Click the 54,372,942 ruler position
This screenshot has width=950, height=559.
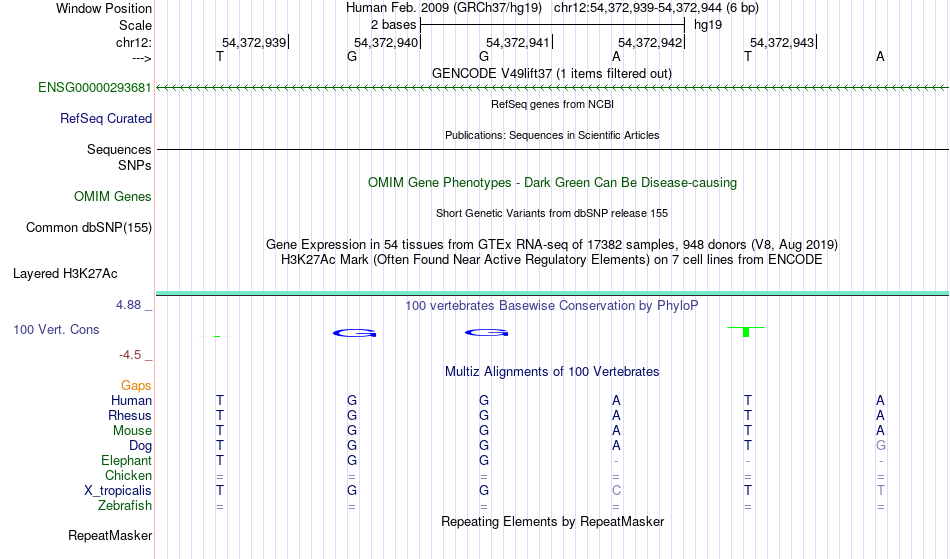point(651,43)
